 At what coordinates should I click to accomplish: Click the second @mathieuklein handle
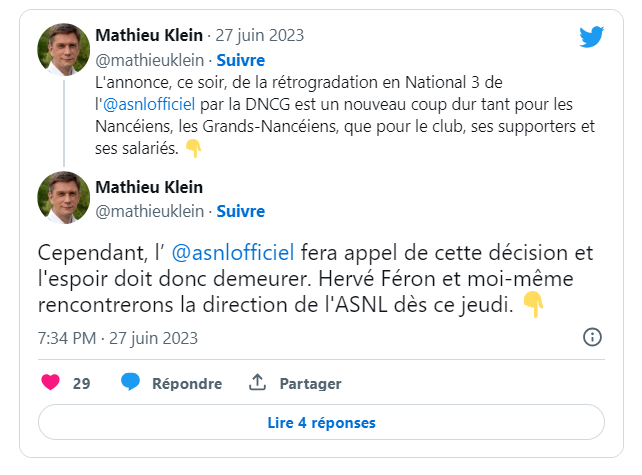tap(148, 211)
